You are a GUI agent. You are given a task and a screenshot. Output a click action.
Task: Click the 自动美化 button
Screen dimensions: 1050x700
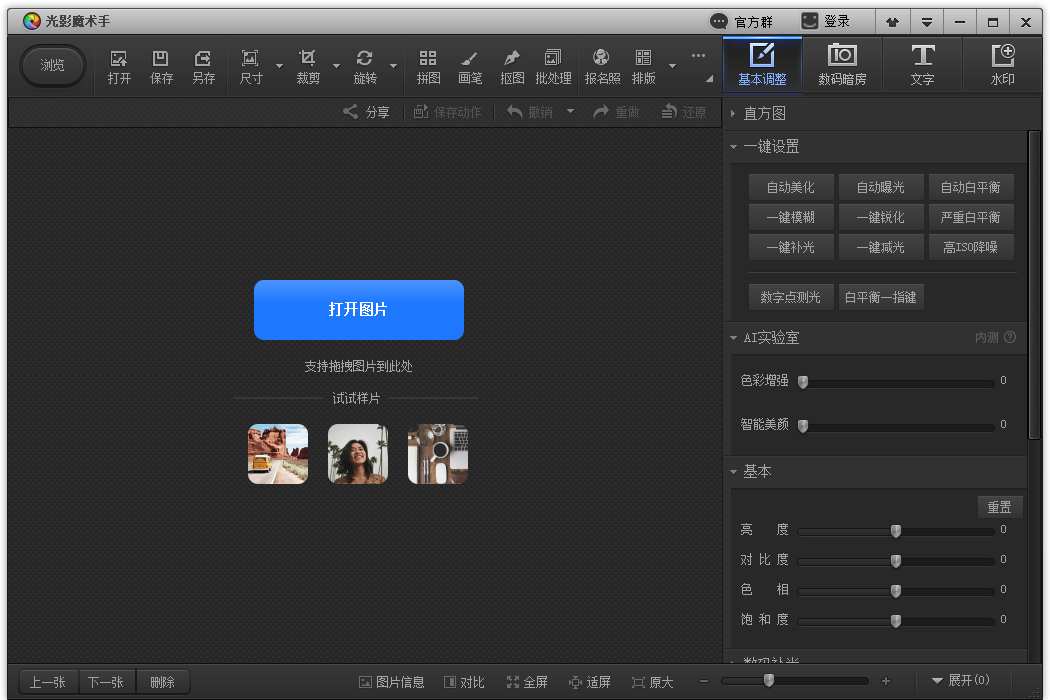790,187
